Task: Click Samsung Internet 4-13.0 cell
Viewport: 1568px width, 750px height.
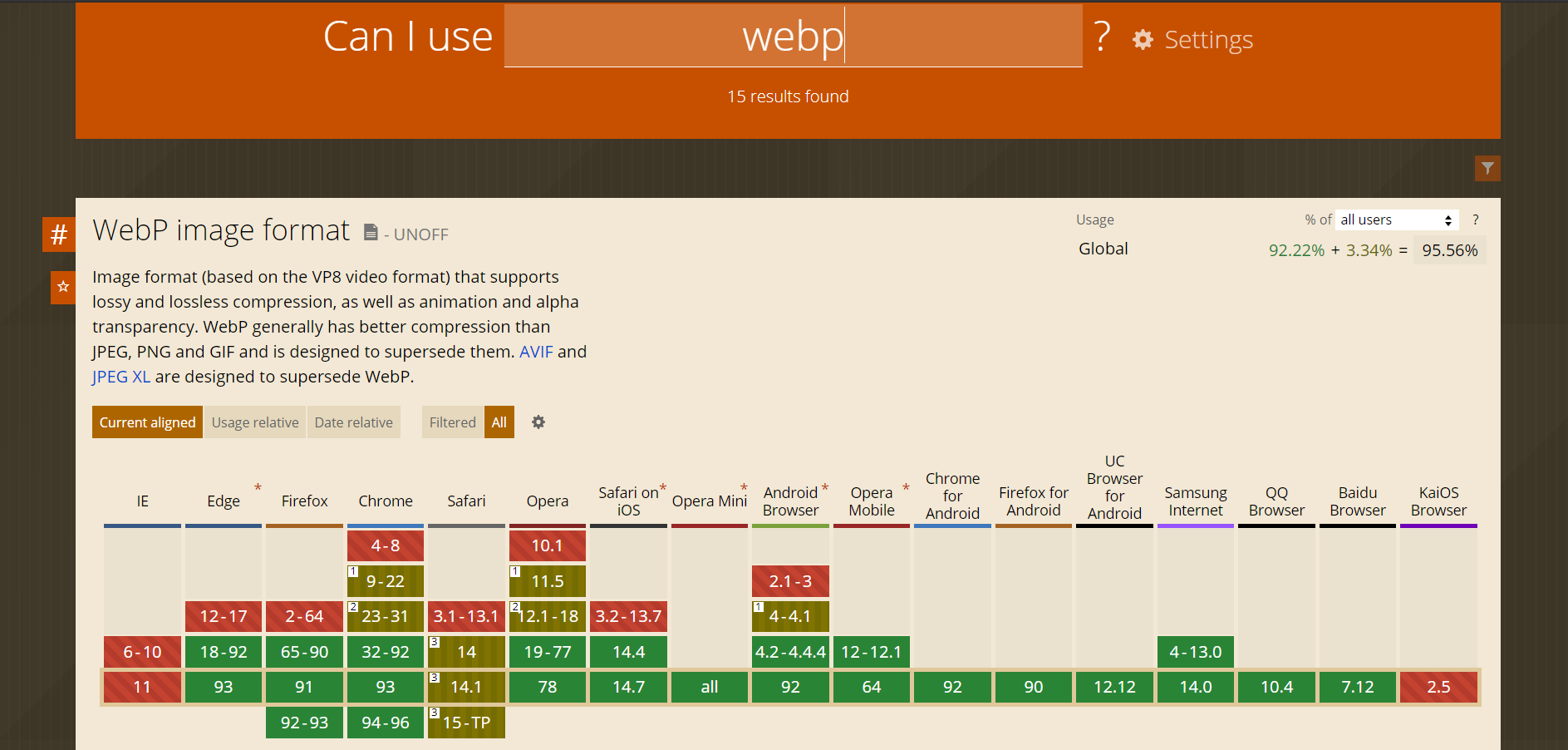Action: coord(1196,652)
